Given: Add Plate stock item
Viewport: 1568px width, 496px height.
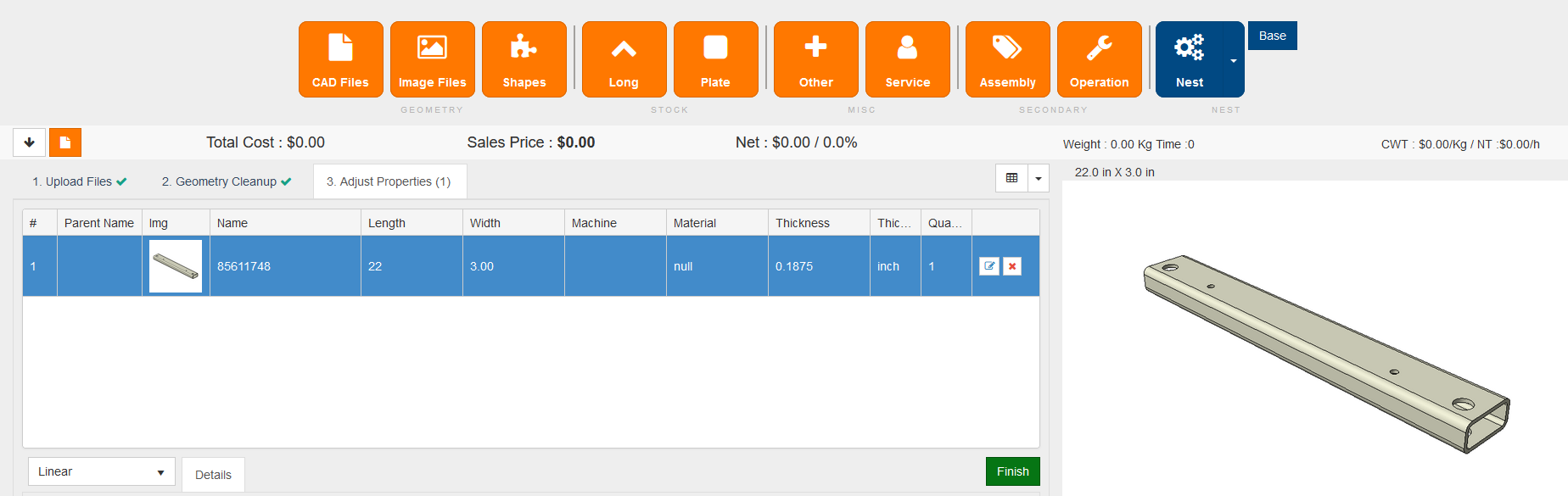Looking at the screenshot, I should [x=715, y=59].
